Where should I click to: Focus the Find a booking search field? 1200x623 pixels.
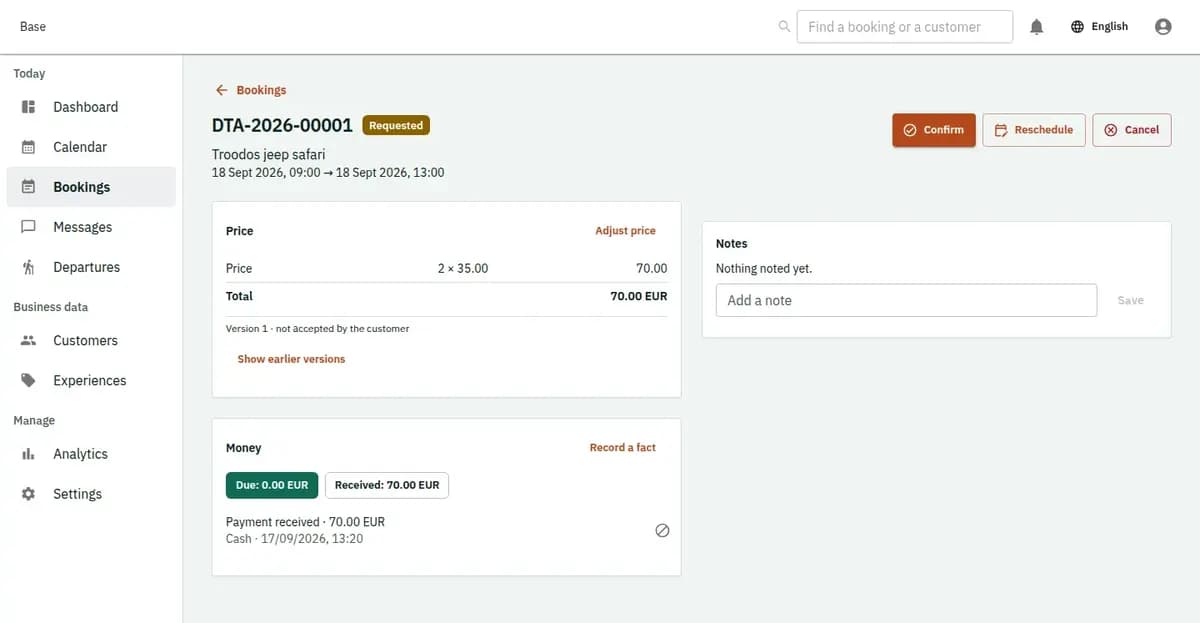point(905,27)
